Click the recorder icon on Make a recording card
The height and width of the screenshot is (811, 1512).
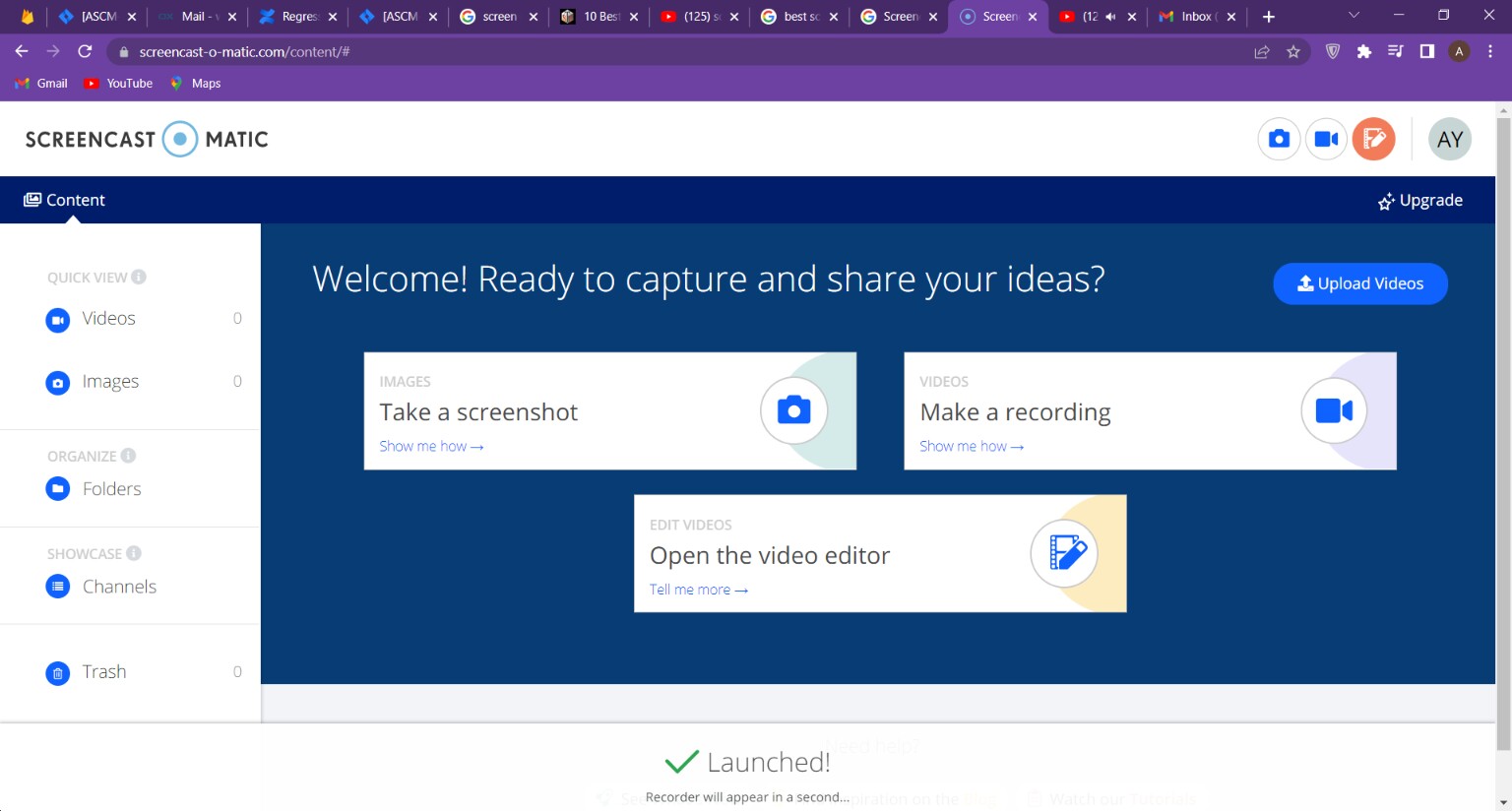coord(1334,410)
